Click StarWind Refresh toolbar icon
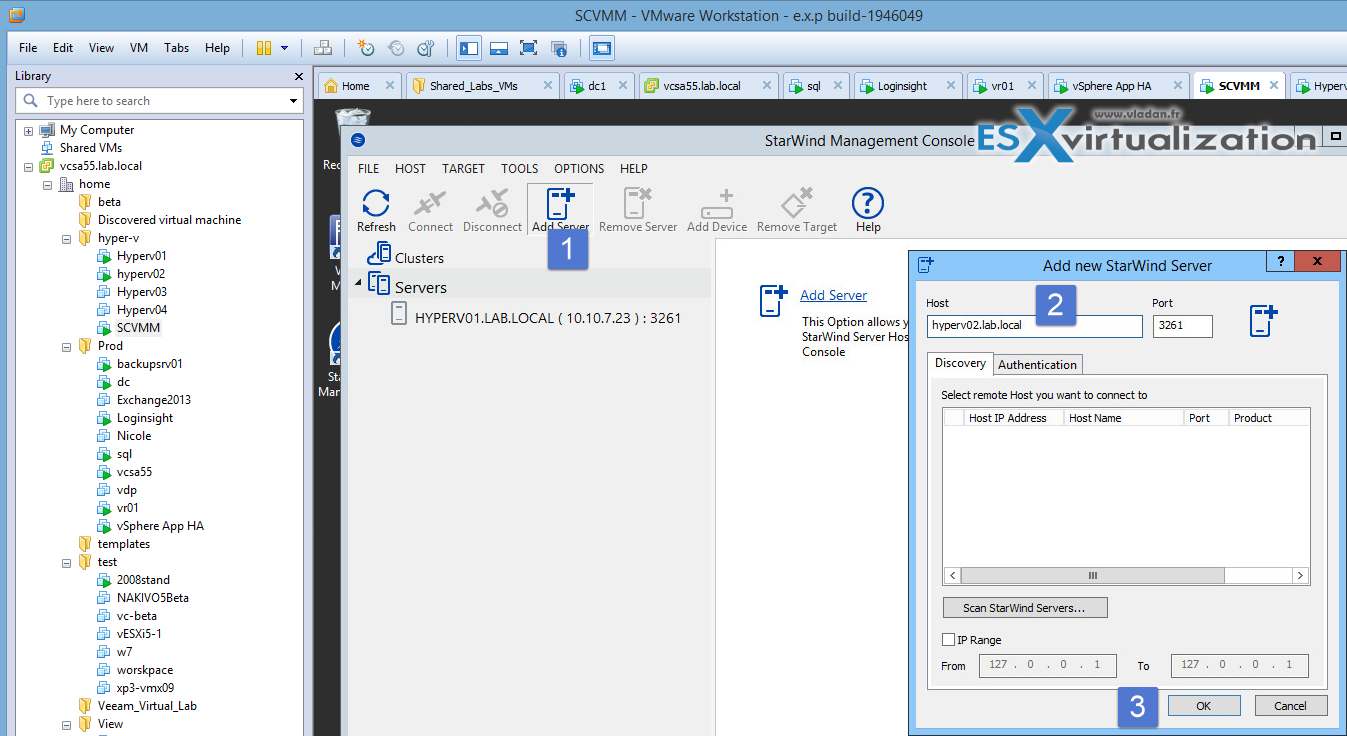 [x=376, y=211]
